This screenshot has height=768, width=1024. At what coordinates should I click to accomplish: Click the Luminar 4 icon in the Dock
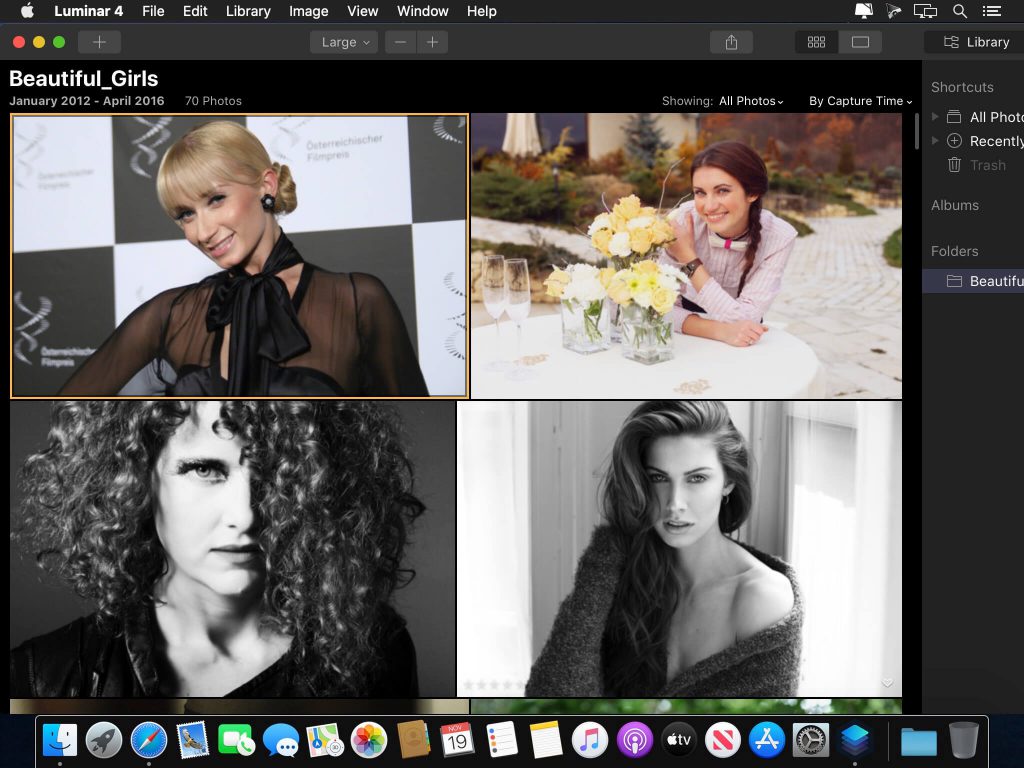click(x=855, y=741)
